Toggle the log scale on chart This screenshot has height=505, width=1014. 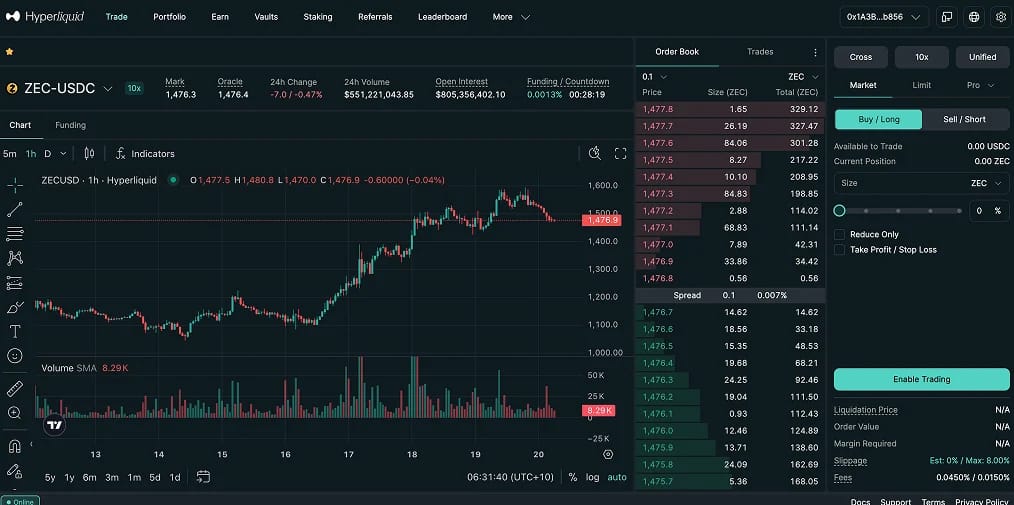pyautogui.click(x=592, y=477)
